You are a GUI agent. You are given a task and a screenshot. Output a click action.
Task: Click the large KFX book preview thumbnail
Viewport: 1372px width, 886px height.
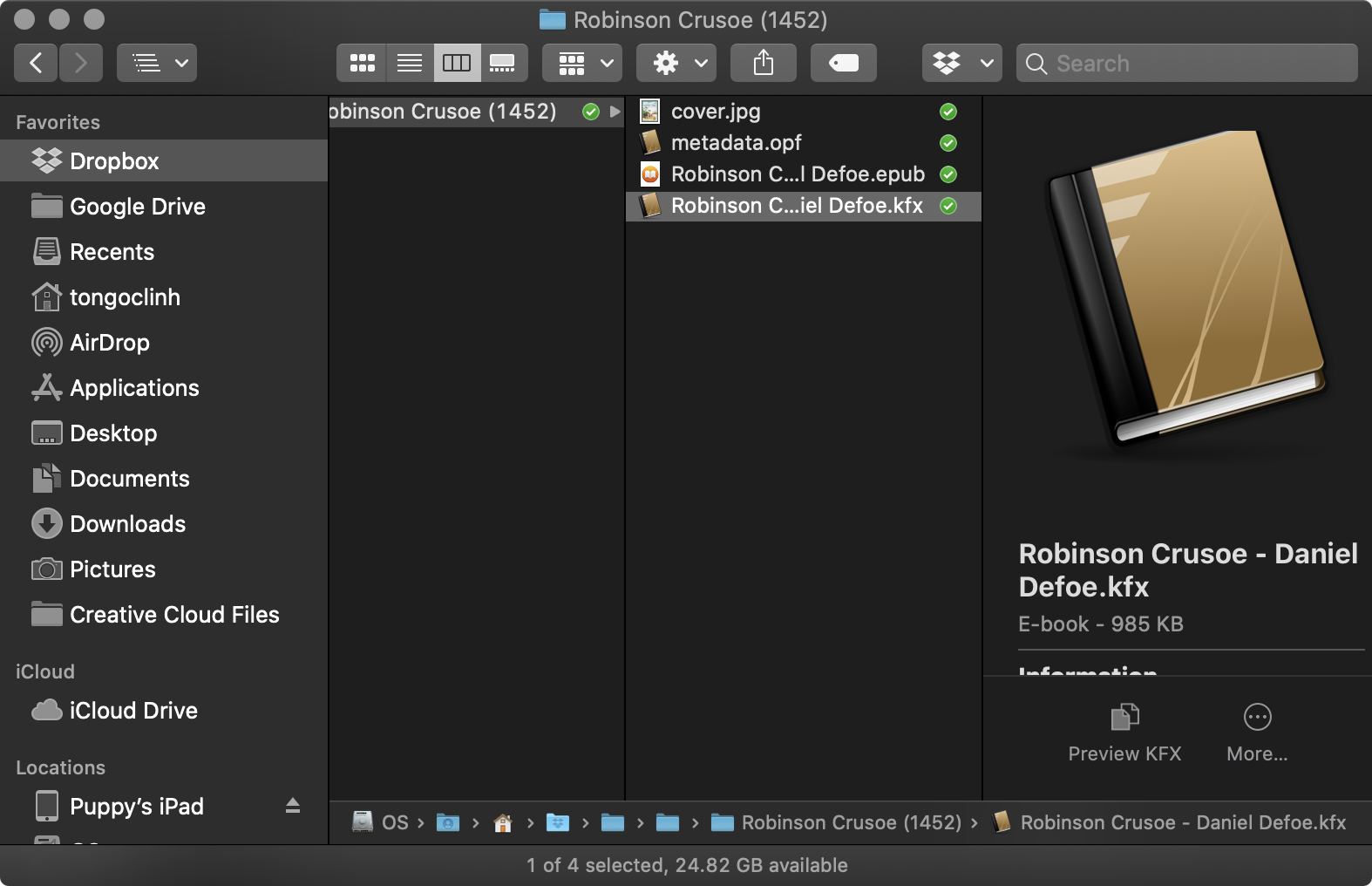tap(1185, 288)
